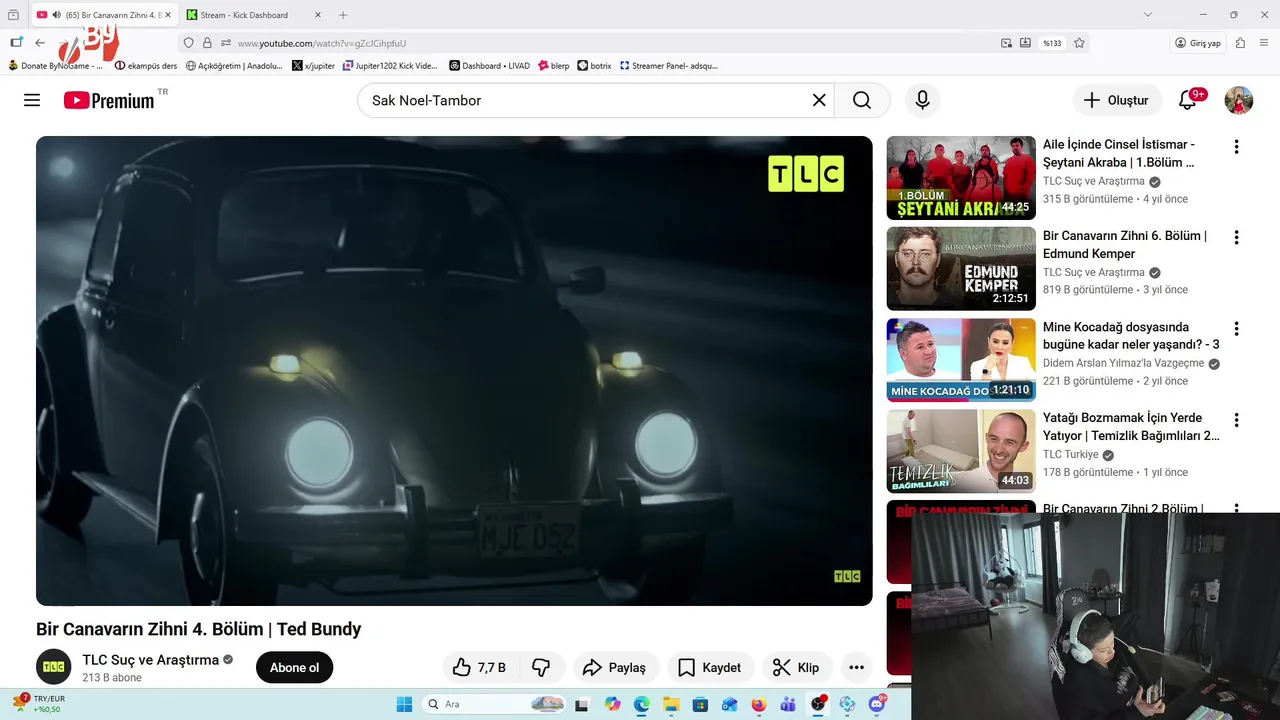Screen dimensions: 1280x720
Task: Open Firefox application menu
Action: [1265, 43]
